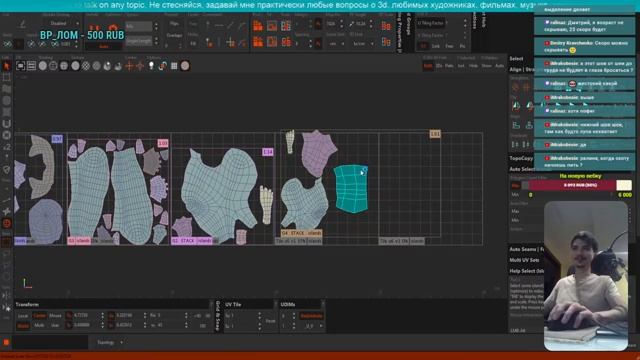640x360 pixels.
Task: Click the pinkish circle icon after the grid icon
Action: (185, 66)
